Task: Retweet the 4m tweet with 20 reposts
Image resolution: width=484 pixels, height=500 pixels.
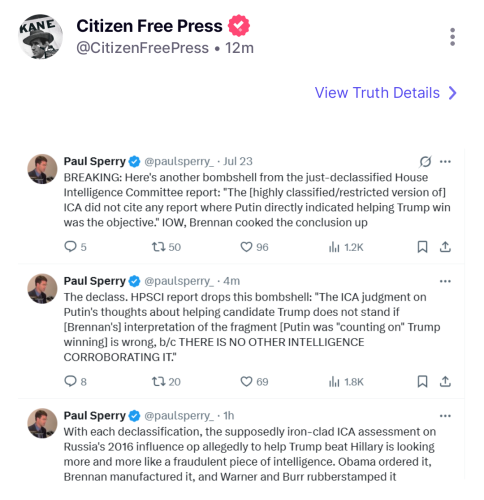Action: pos(158,382)
